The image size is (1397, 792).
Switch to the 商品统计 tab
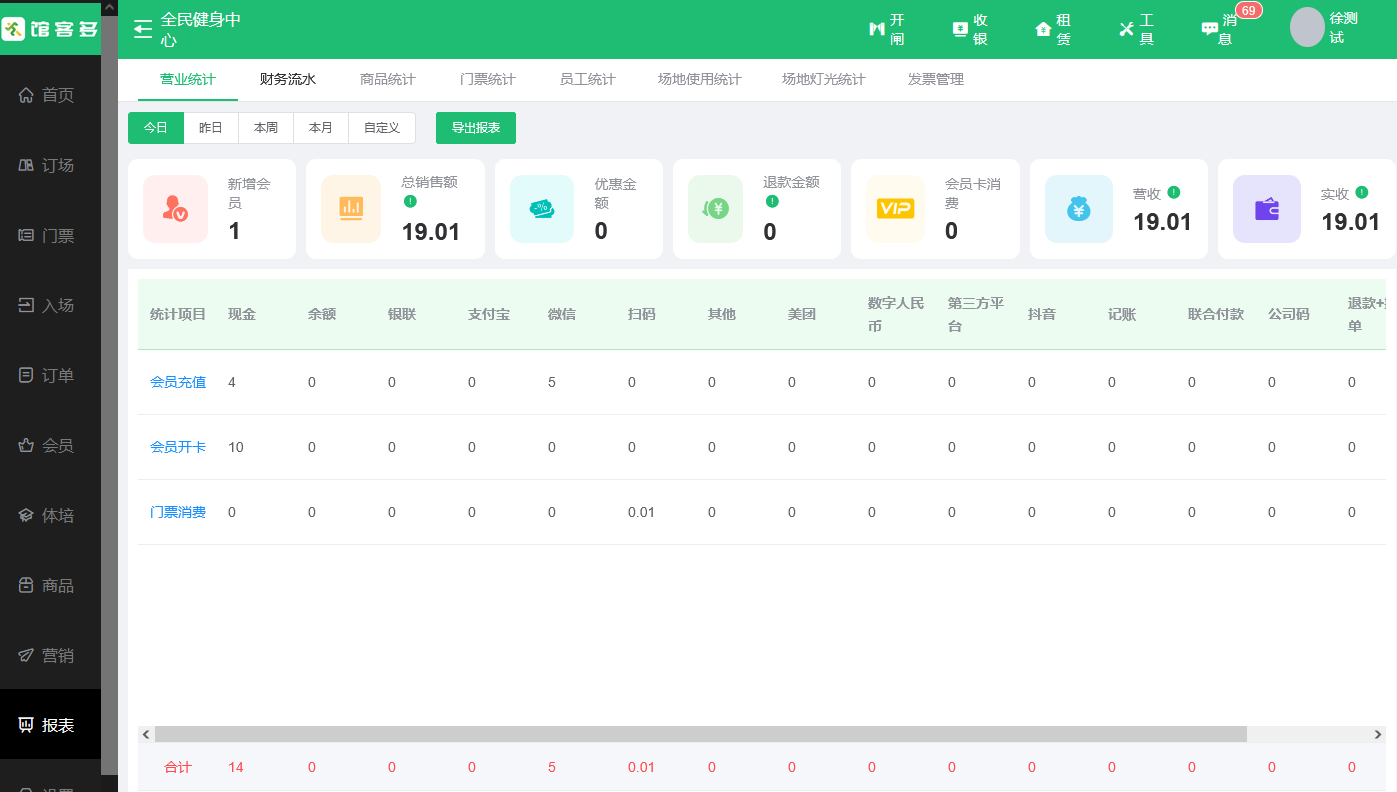(x=388, y=79)
